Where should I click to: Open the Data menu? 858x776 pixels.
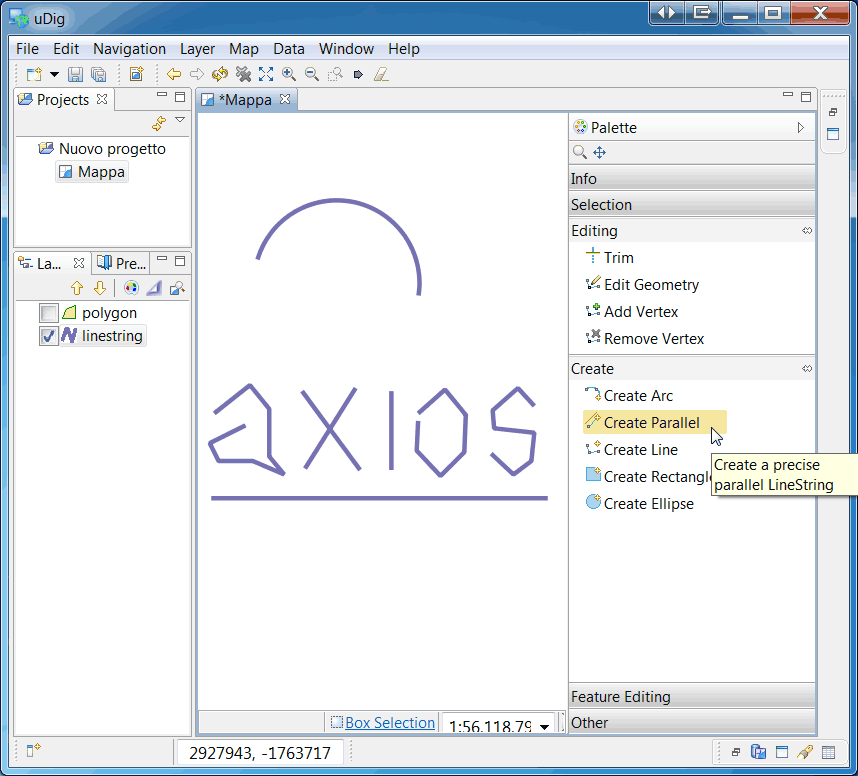(289, 49)
